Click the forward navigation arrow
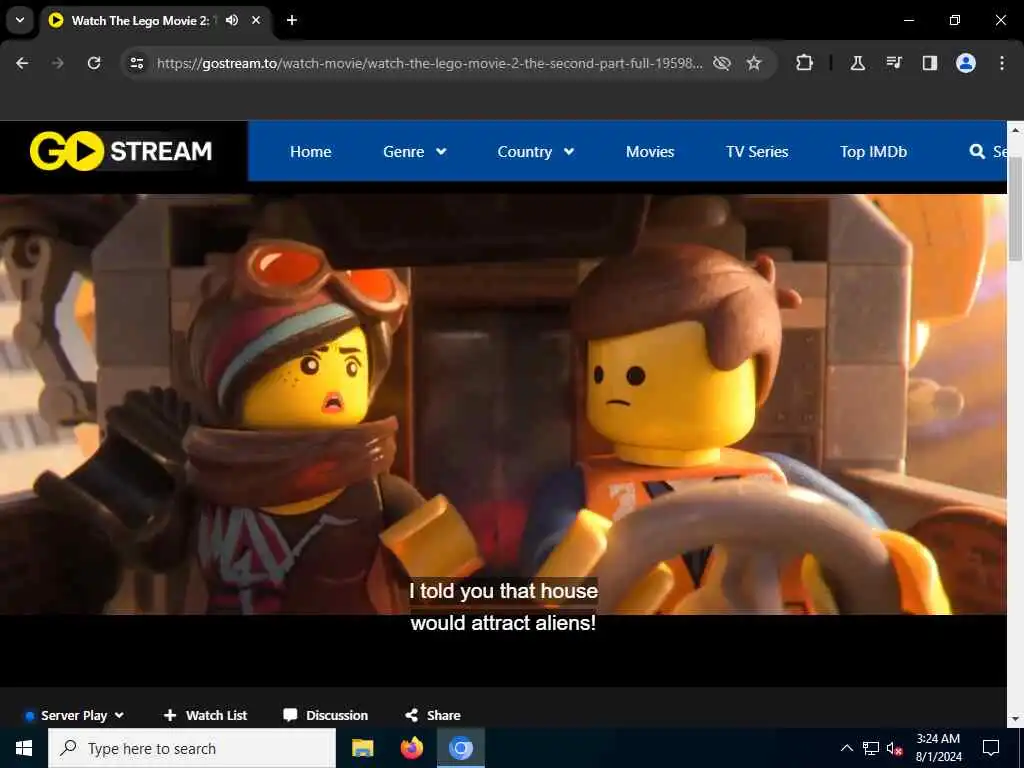Screen dimensions: 1024x768 click(x=58, y=63)
